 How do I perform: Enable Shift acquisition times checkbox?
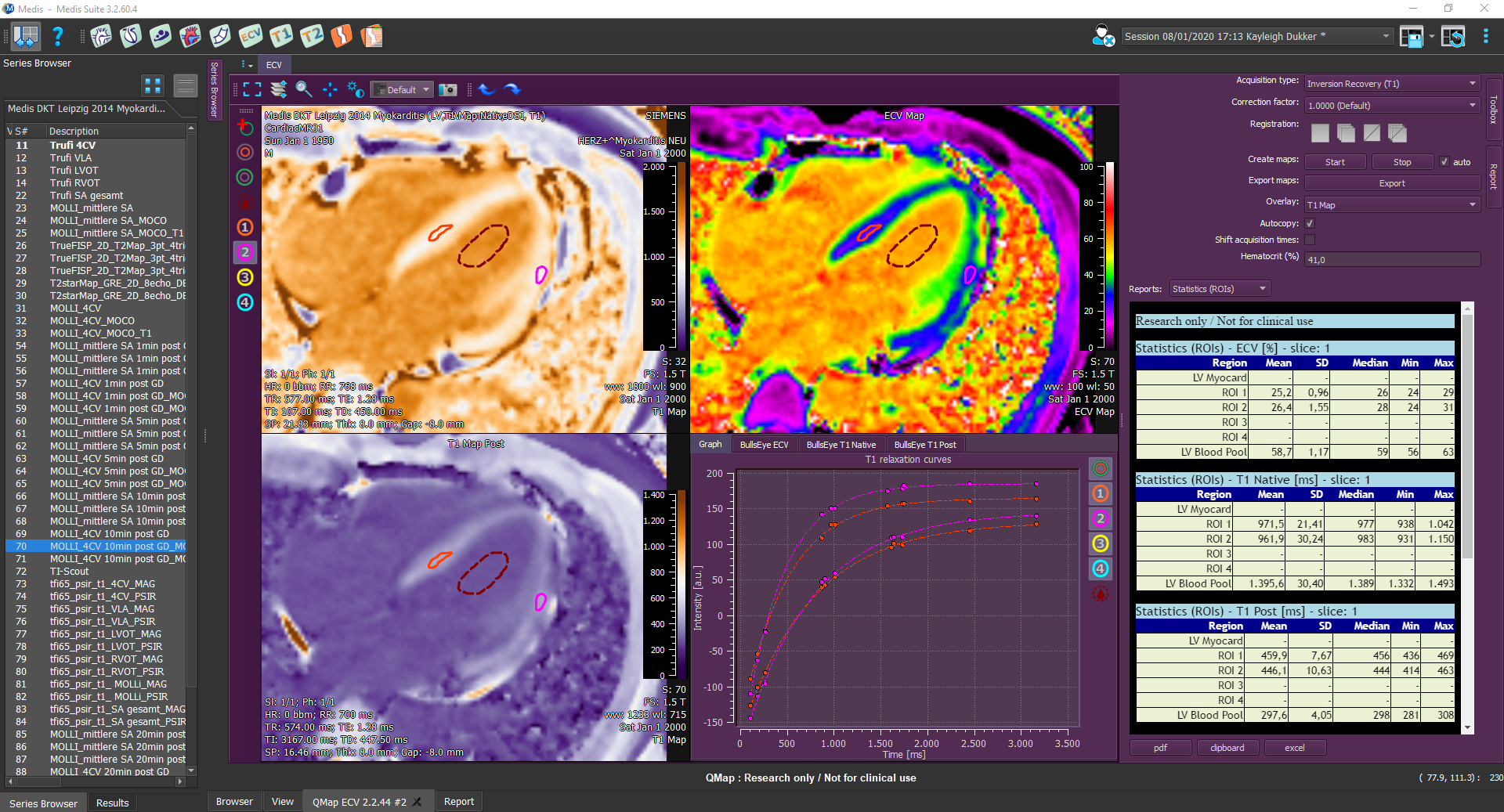(x=1310, y=240)
